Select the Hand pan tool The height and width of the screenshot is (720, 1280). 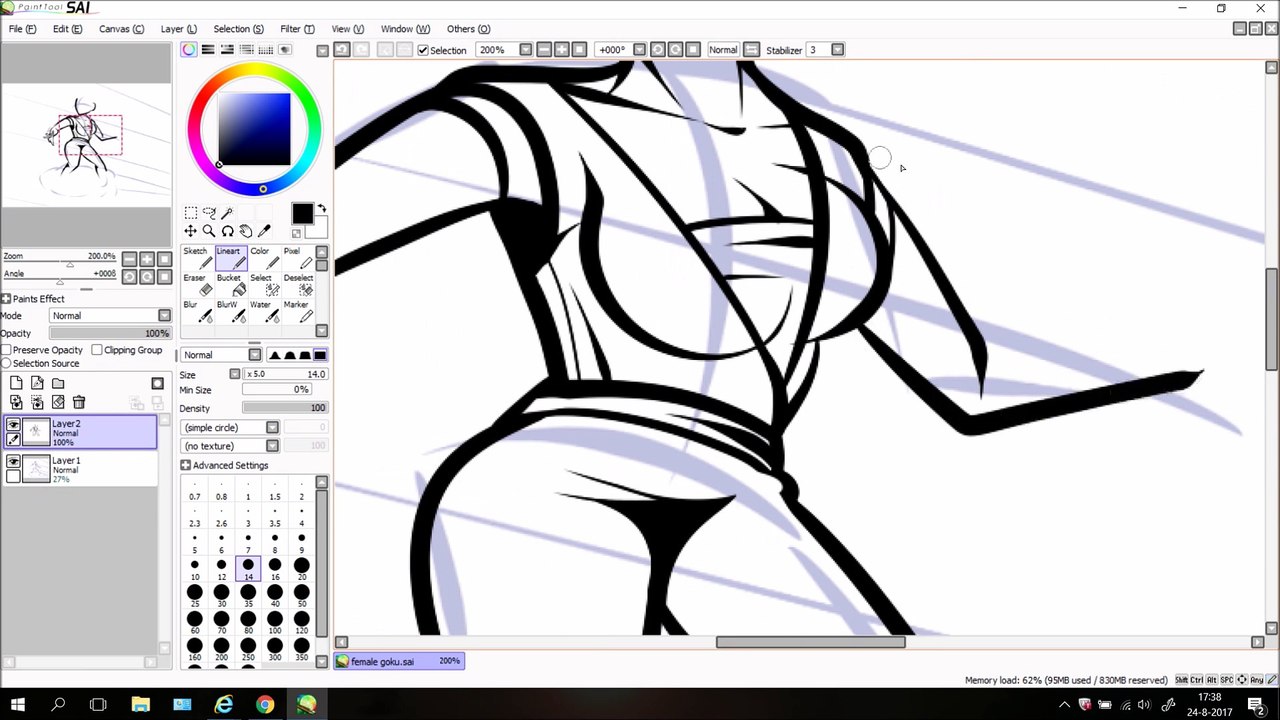coord(246,231)
